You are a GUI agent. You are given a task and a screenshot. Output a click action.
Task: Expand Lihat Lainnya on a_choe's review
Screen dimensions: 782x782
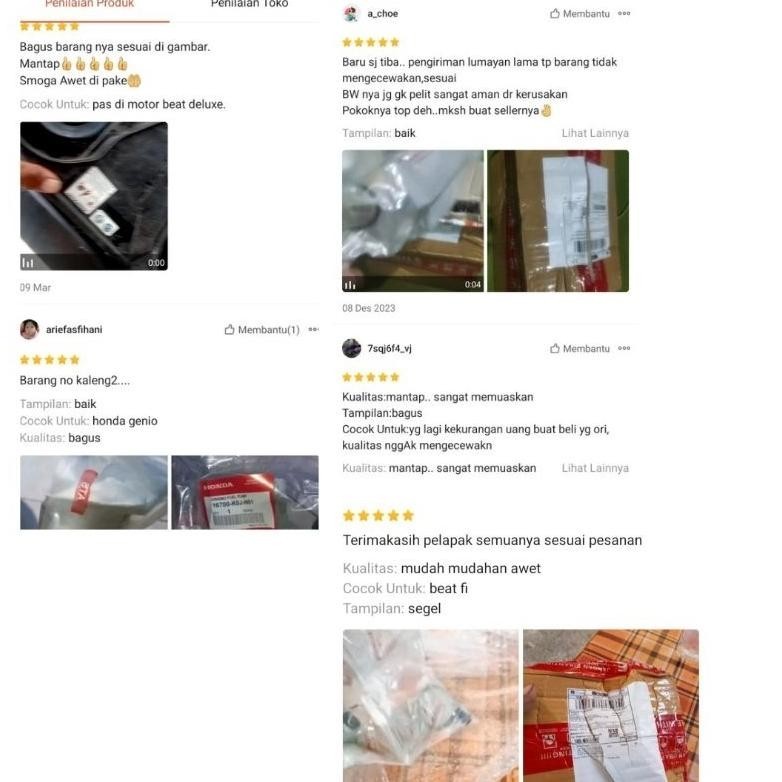pos(595,133)
